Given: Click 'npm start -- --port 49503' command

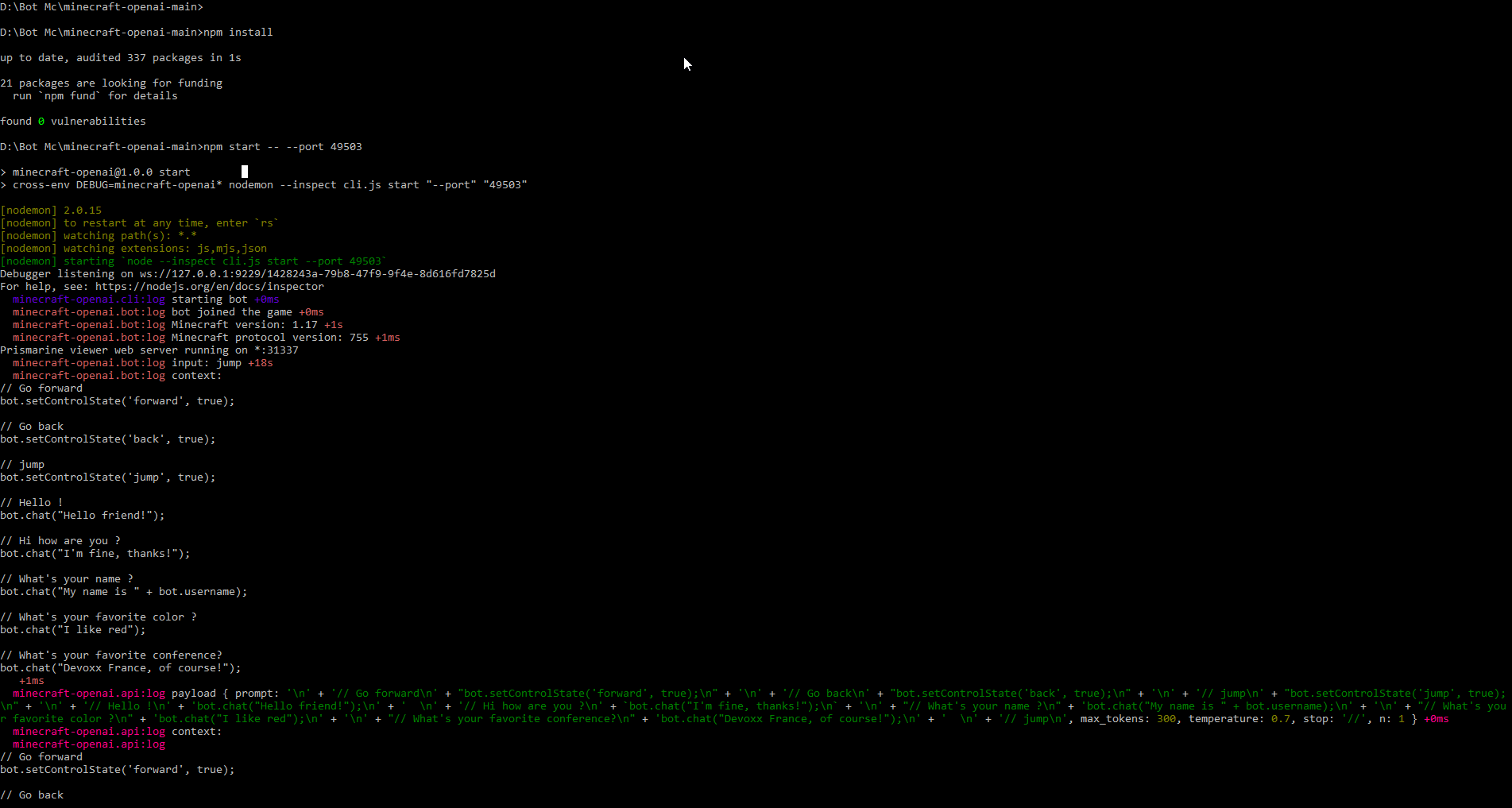Looking at the screenshot, I should tap(283, 146).
